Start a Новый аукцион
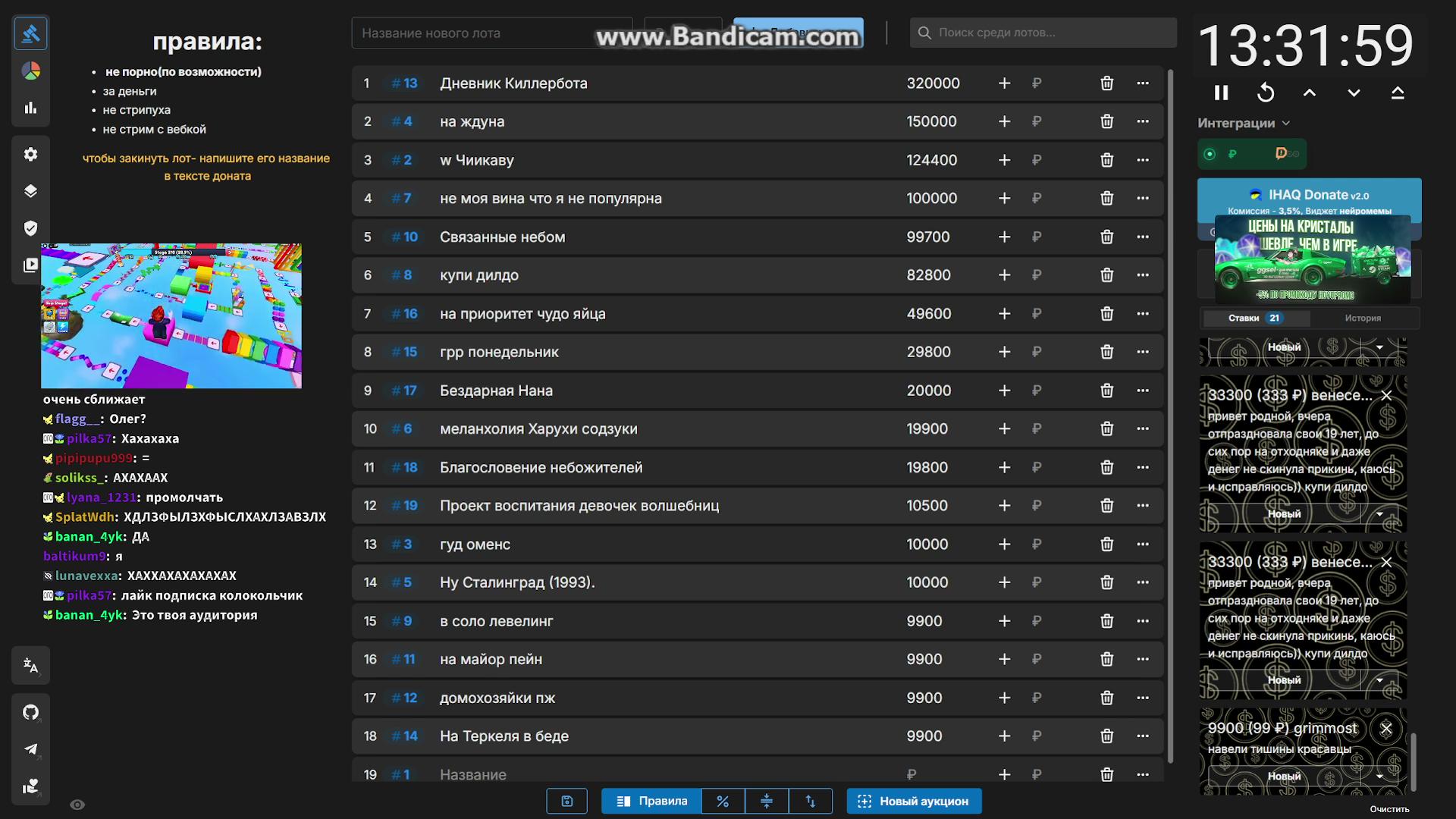The width and height of the screenshot is (1456, 819). tap(914, 801)
